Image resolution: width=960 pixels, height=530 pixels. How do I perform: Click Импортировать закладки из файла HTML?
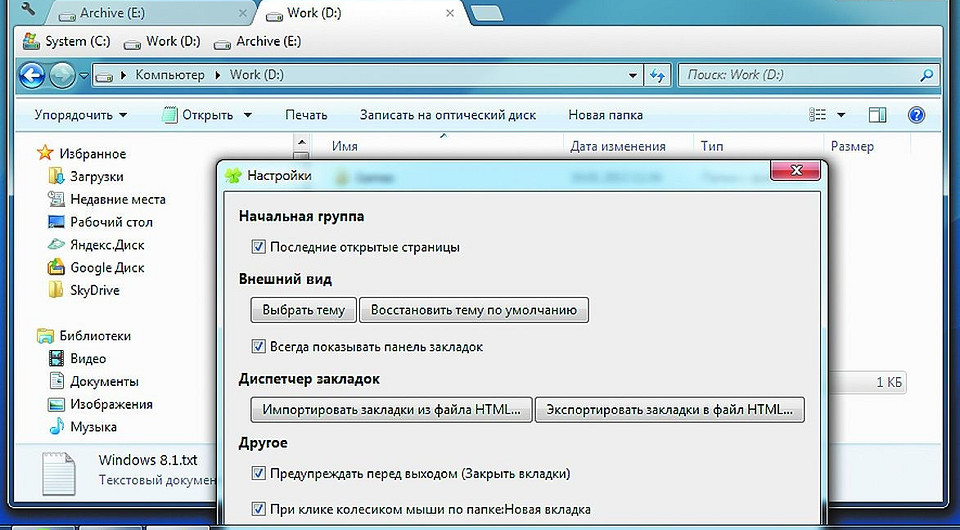pos(391,409)
